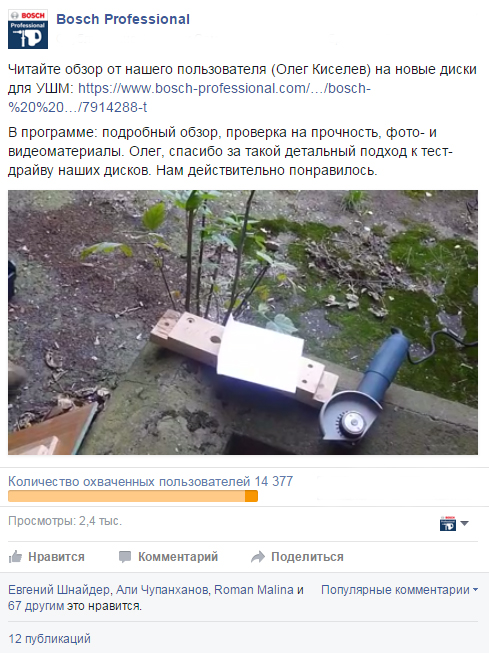
Task: Open Али Чупанханов profile link
Action: point(164,590)
